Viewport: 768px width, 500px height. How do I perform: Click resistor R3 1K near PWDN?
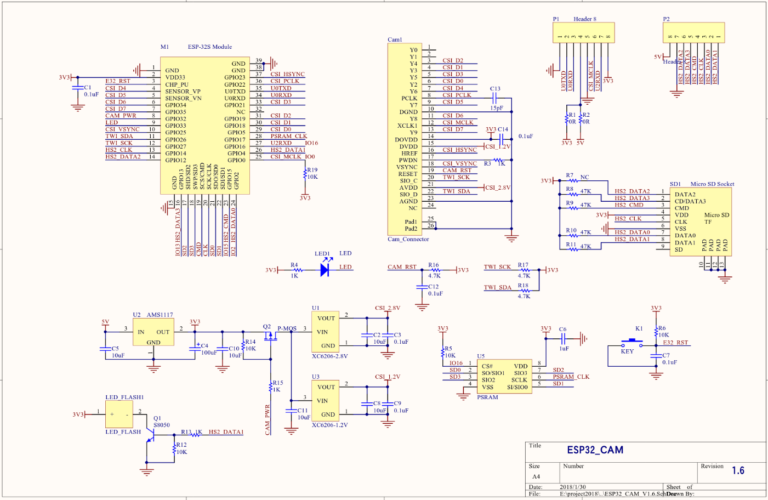[499, 160]
